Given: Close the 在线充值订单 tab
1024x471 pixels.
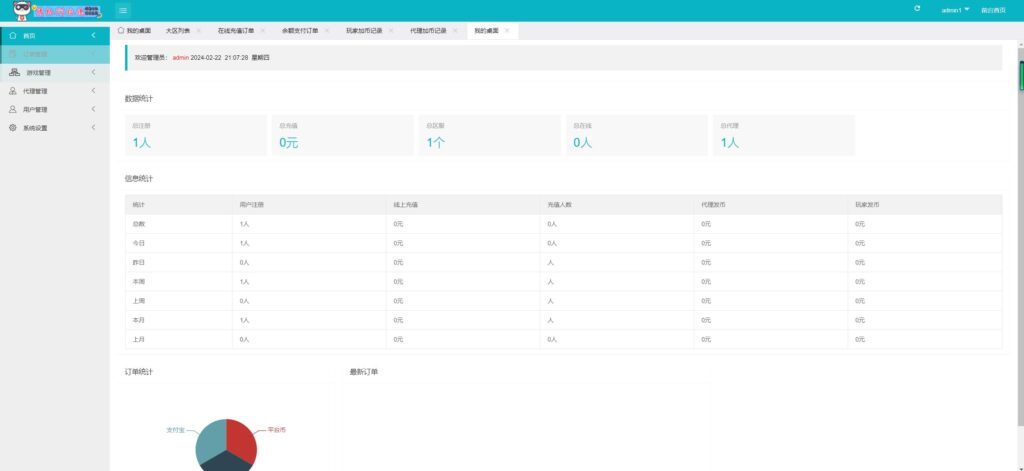Looking at the screenshot, I should (263, 31).
